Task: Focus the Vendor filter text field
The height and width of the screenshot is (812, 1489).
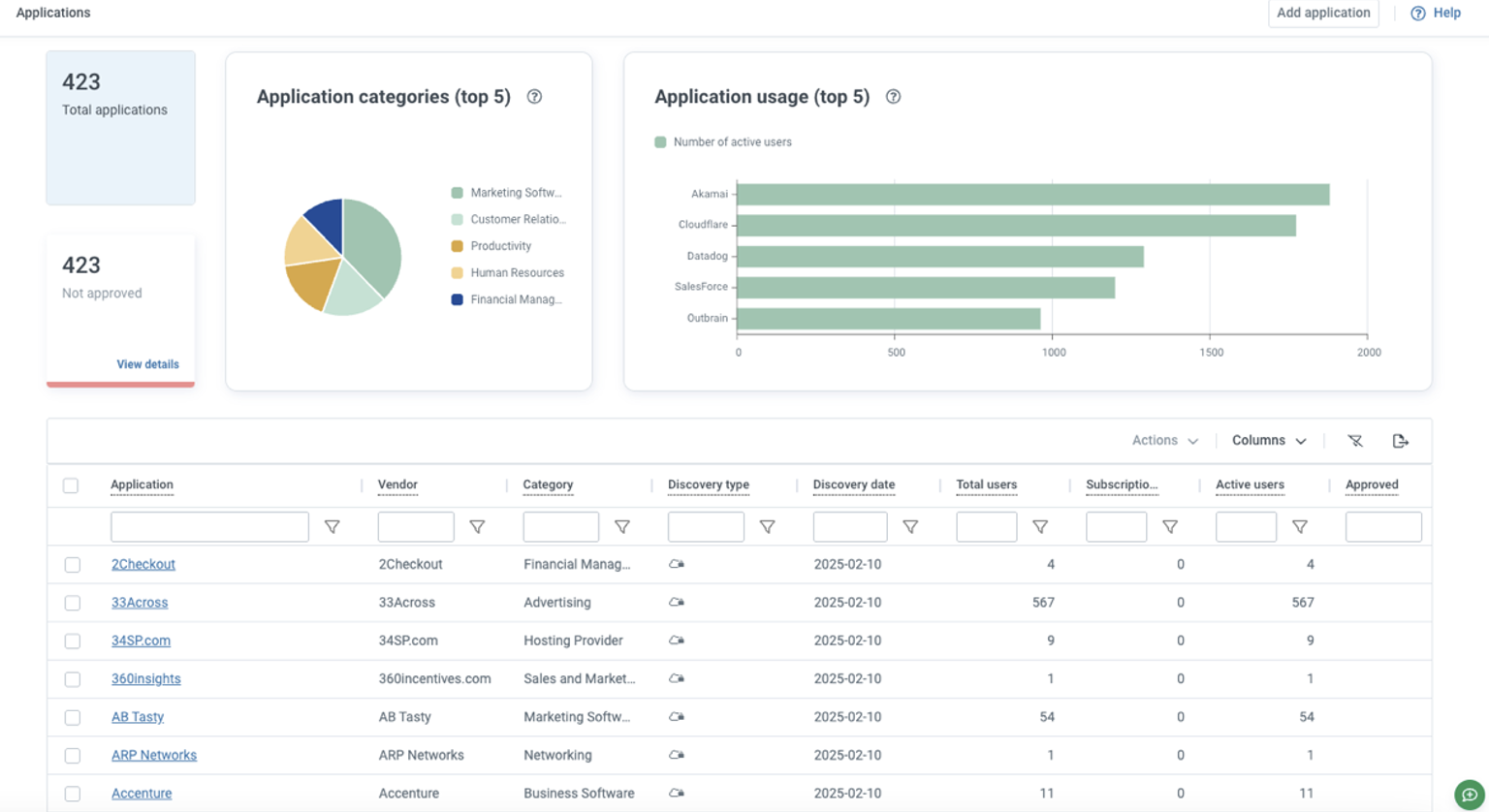Action: (x=416, y=527)
